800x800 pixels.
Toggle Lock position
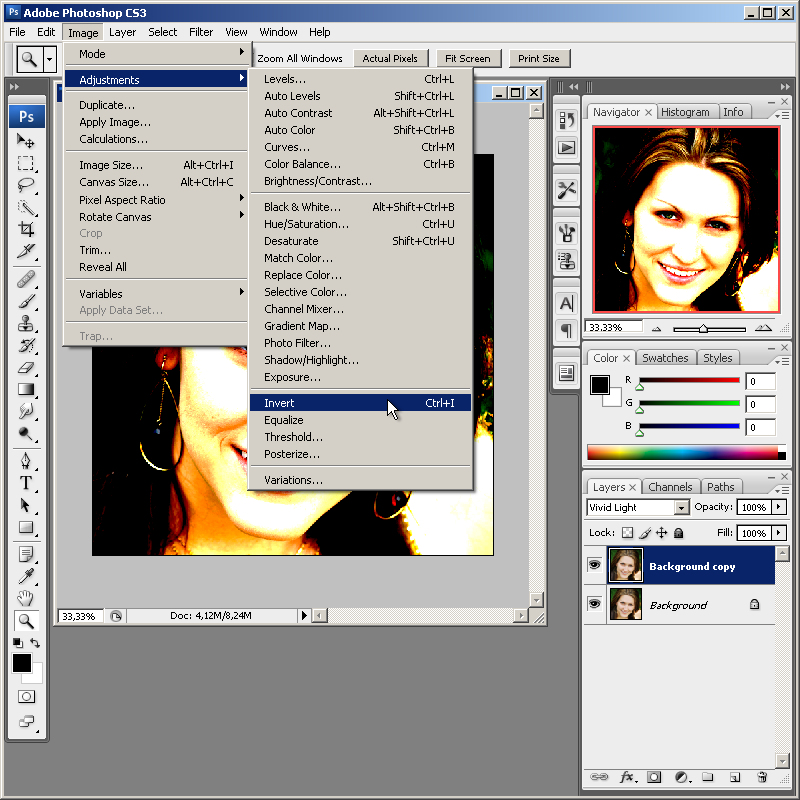662,533
